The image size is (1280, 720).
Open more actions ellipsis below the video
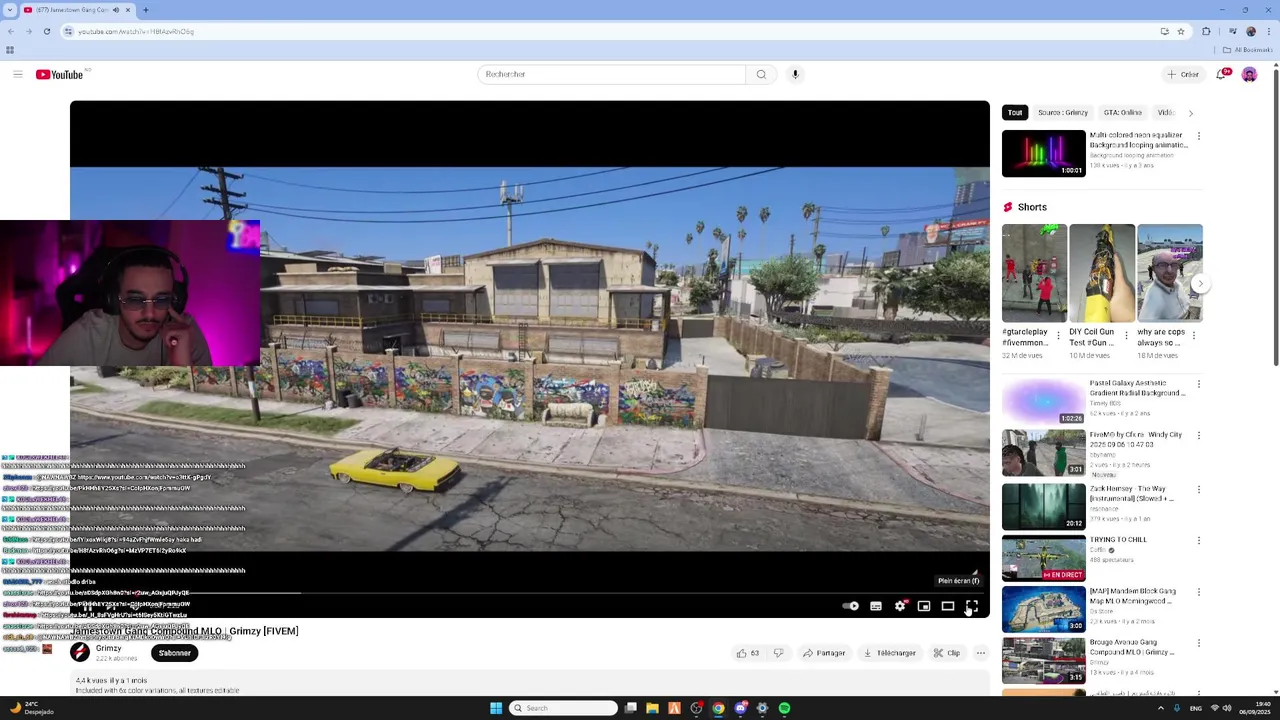pos(981,653)
